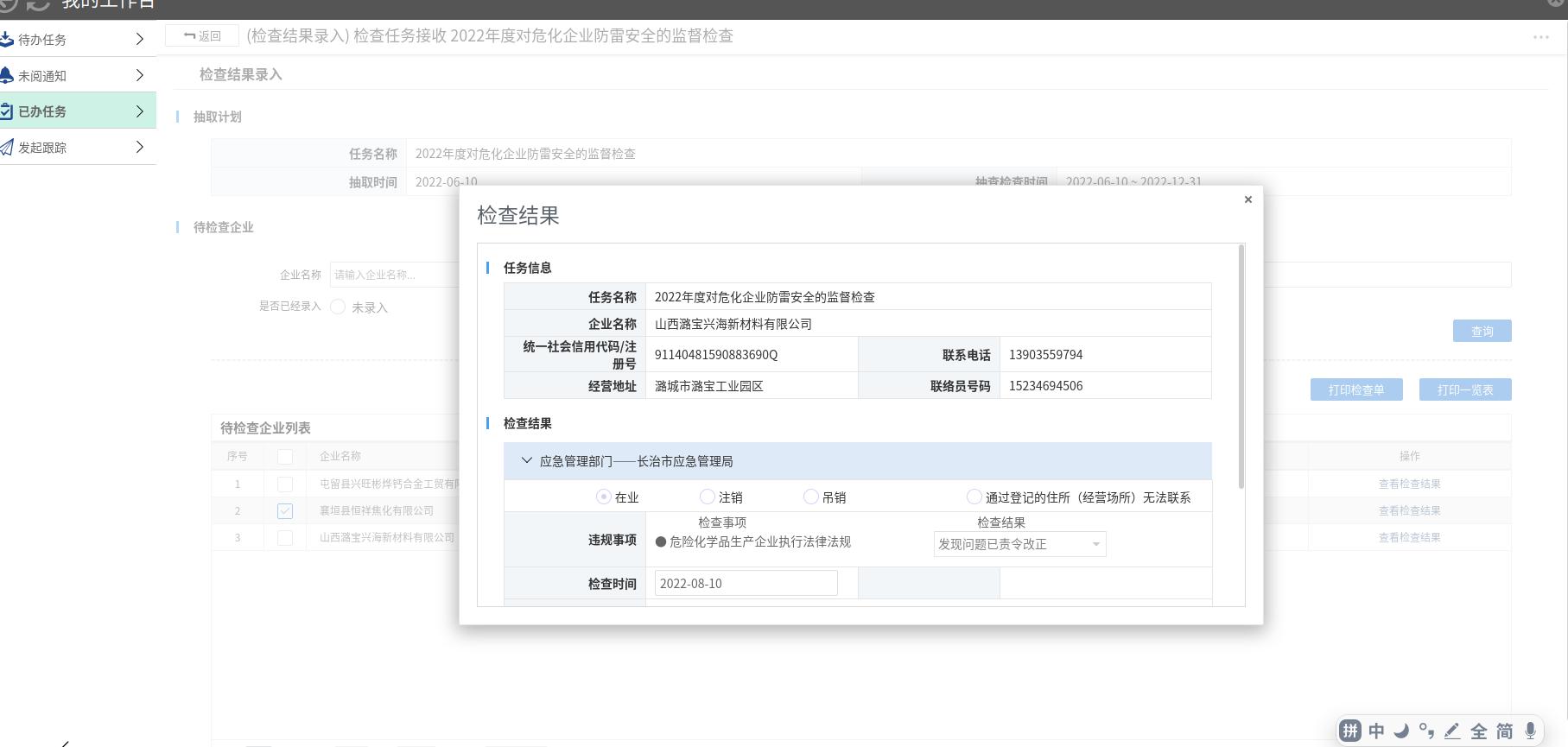Select the 注销 radio button

click(x=707, y=497)
